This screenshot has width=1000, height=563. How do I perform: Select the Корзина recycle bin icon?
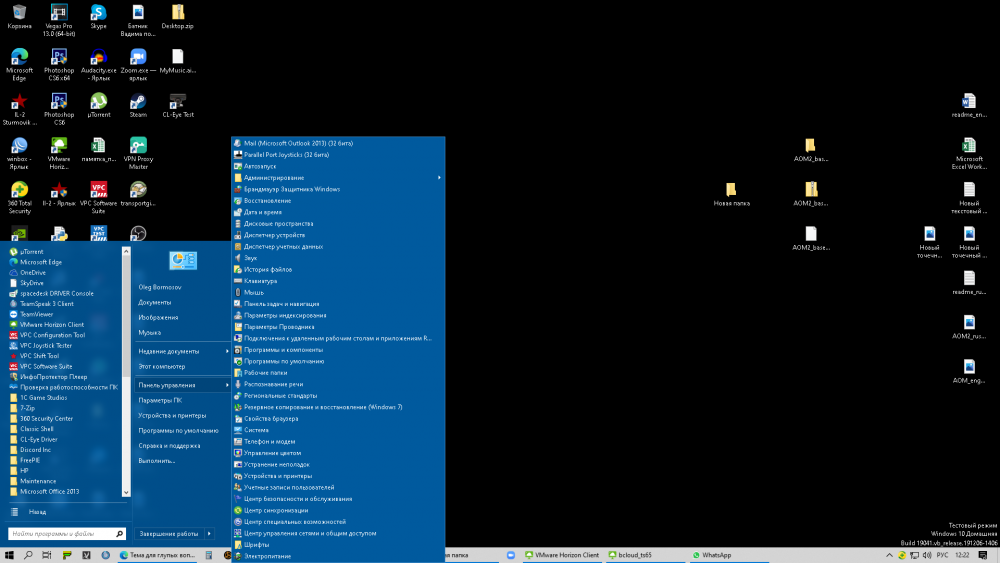19,17
